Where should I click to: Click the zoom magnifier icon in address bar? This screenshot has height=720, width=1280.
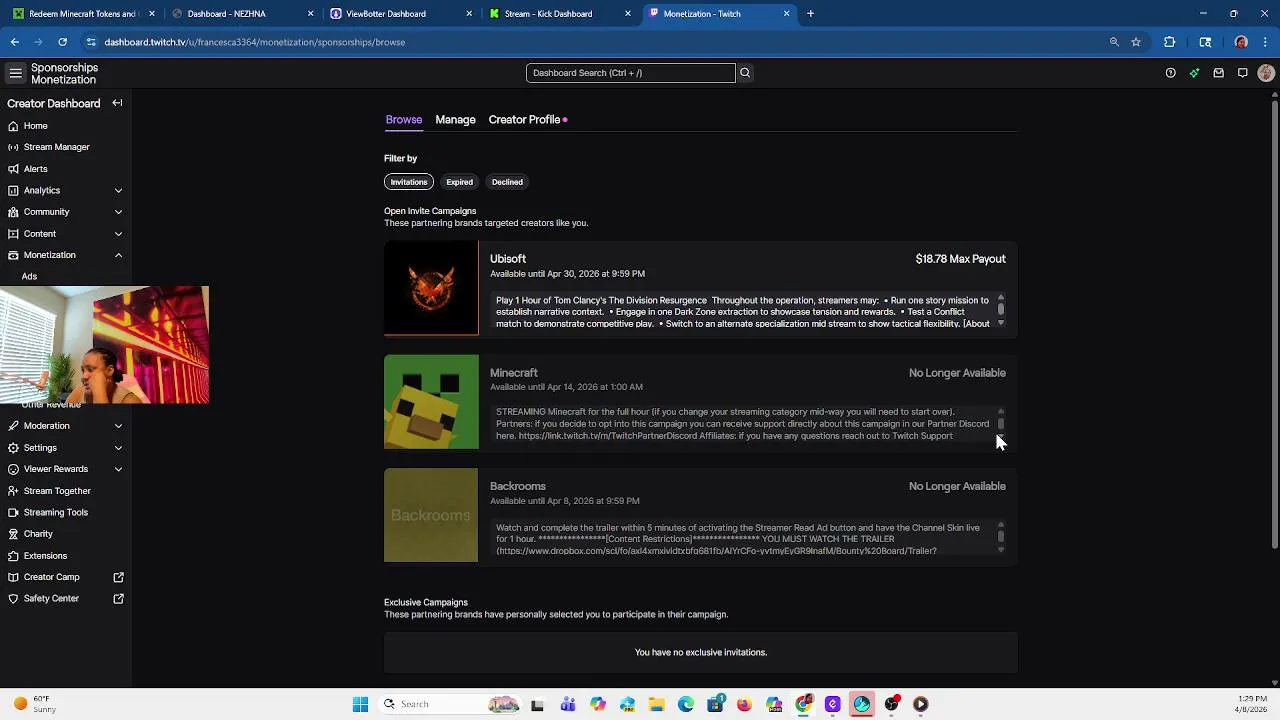1114,42
